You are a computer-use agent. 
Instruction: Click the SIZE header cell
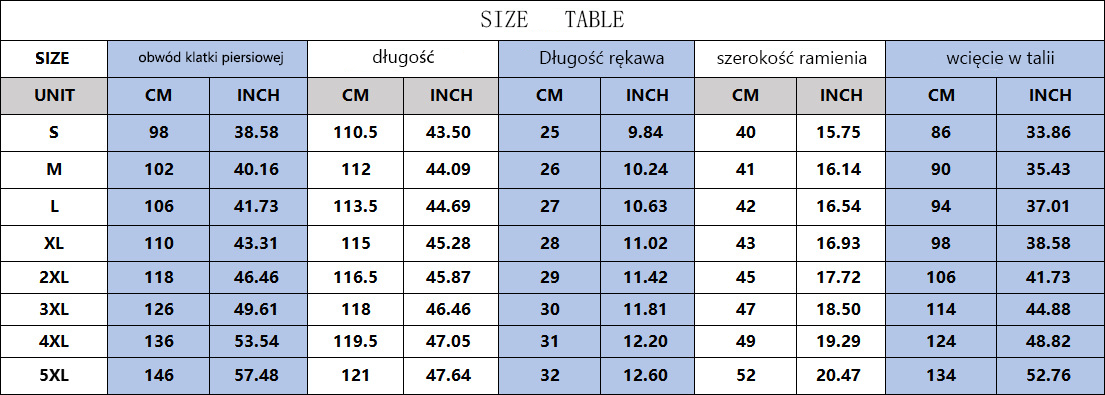click(x=54, y=59)
